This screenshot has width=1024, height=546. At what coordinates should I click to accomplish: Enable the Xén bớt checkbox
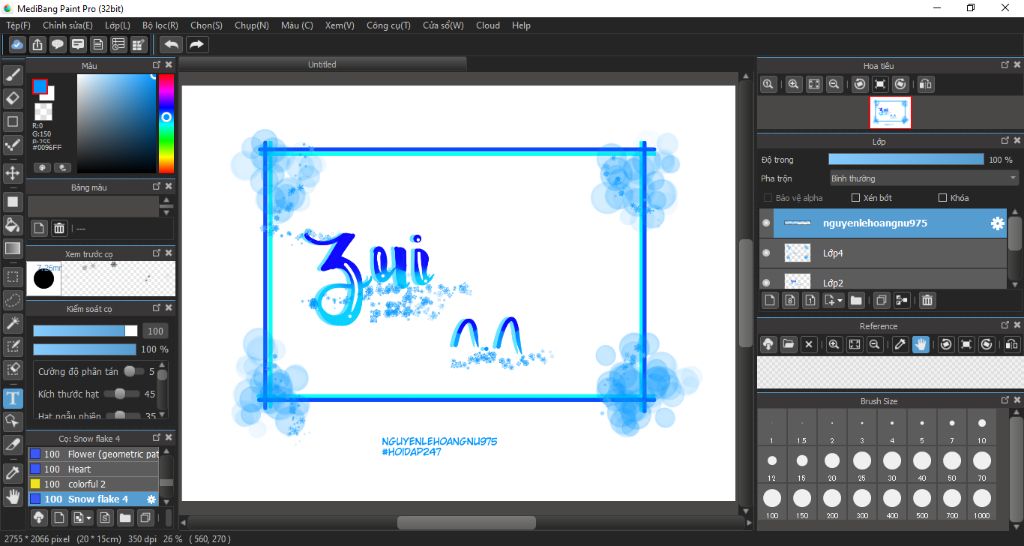pyautogui.click(x=856, y=198)
